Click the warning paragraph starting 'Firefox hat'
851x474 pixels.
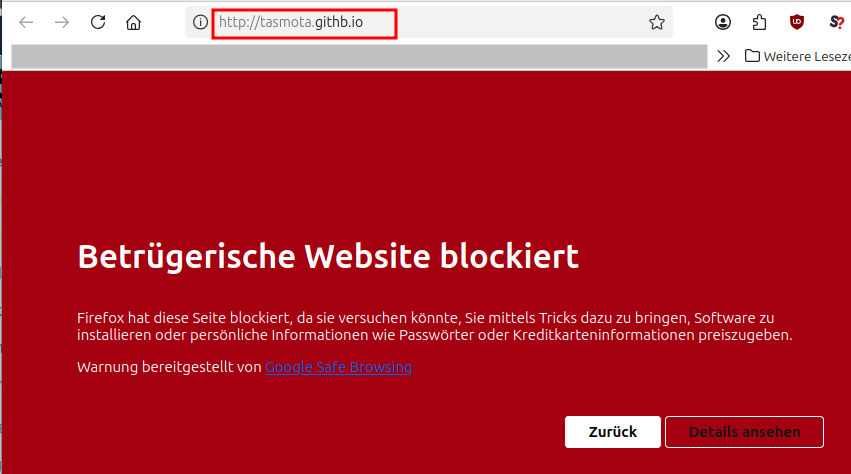(x=434, y=326)
